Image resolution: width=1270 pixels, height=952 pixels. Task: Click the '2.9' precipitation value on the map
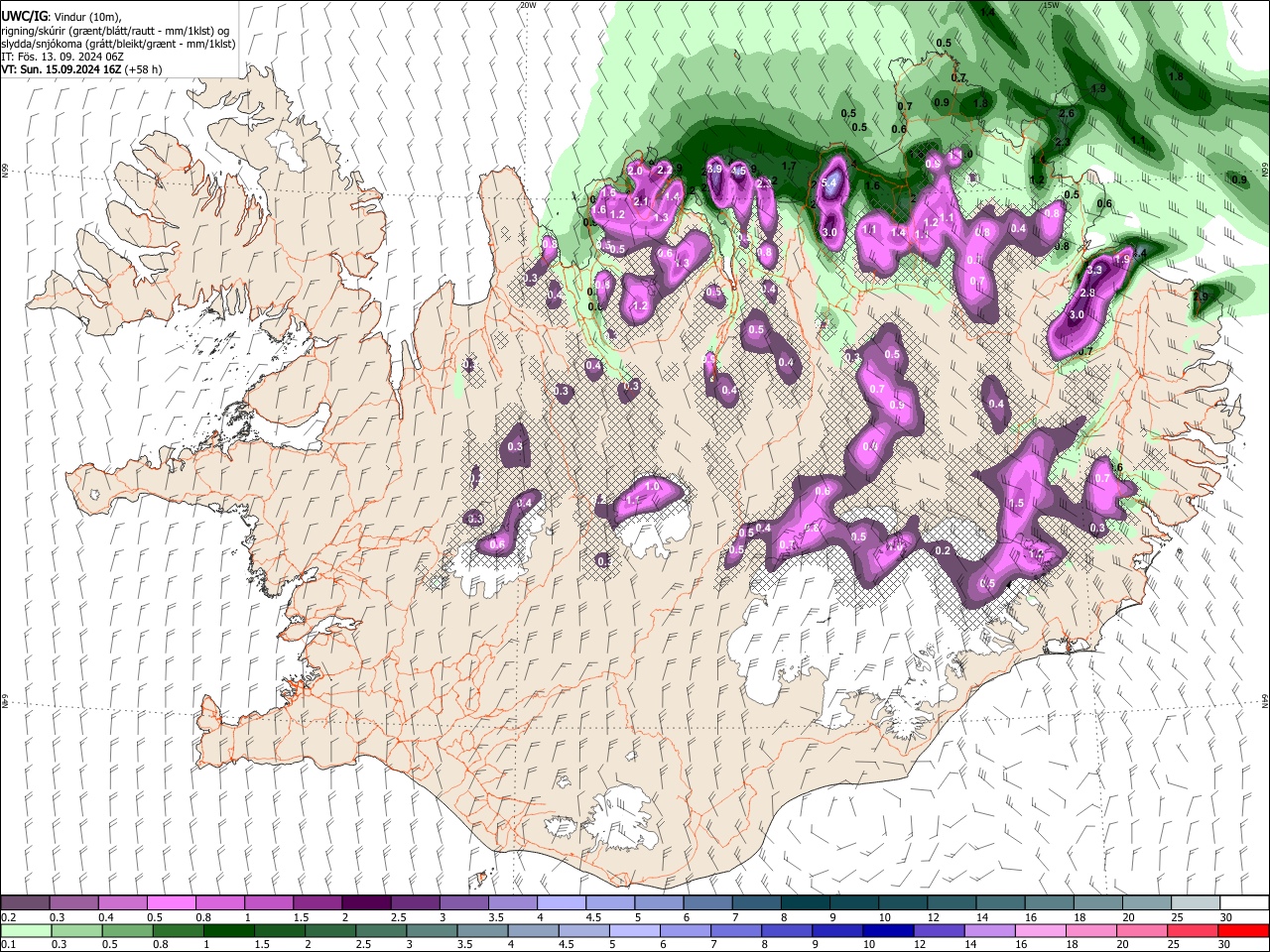[x=1200, y=296]
